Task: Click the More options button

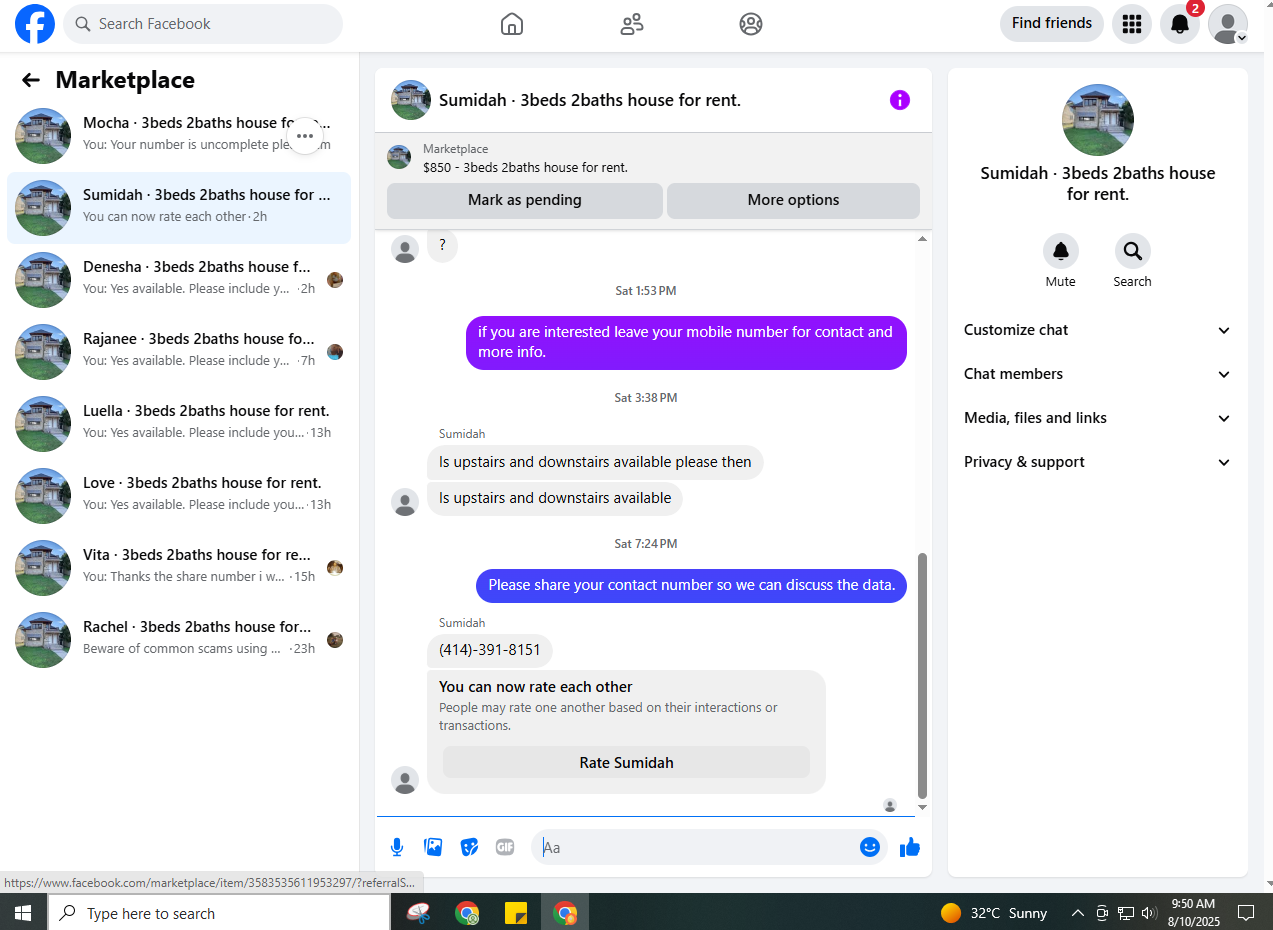Action: pos(793,200)
